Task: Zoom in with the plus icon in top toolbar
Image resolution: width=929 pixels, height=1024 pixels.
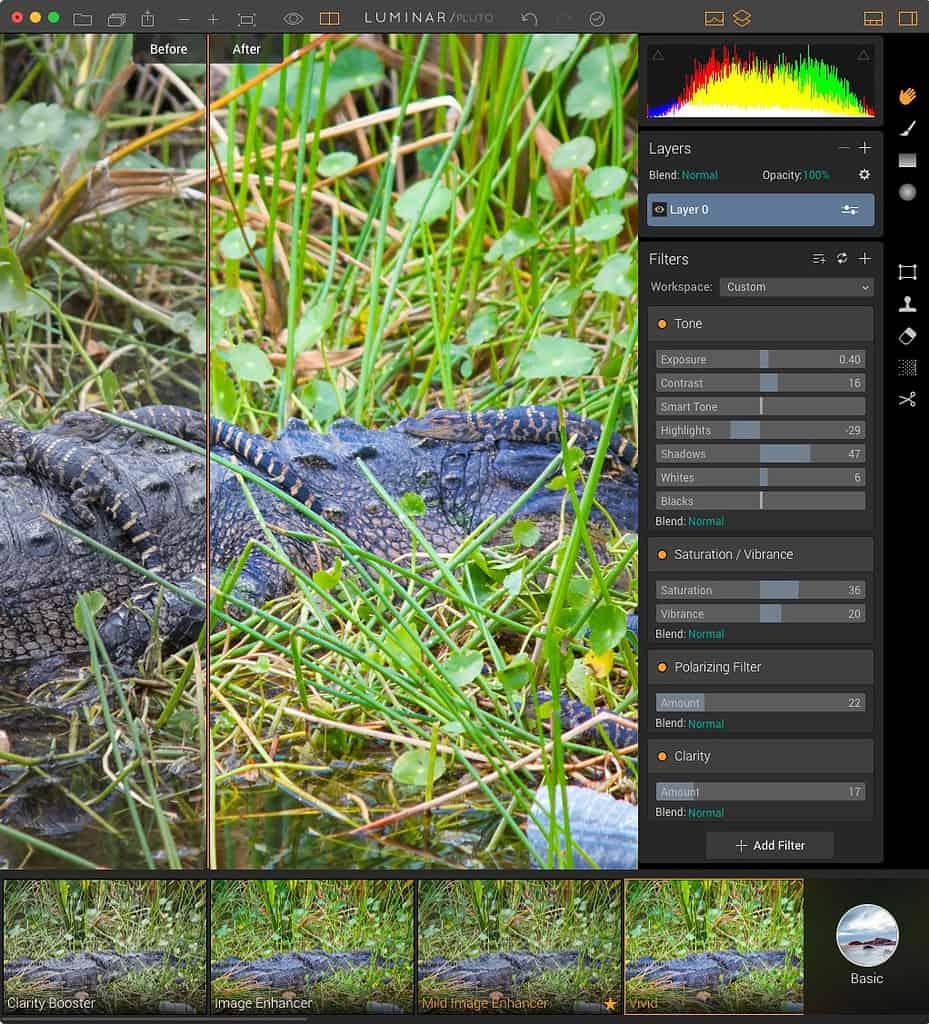Action: pyautogui.click(x=213, y=20)
